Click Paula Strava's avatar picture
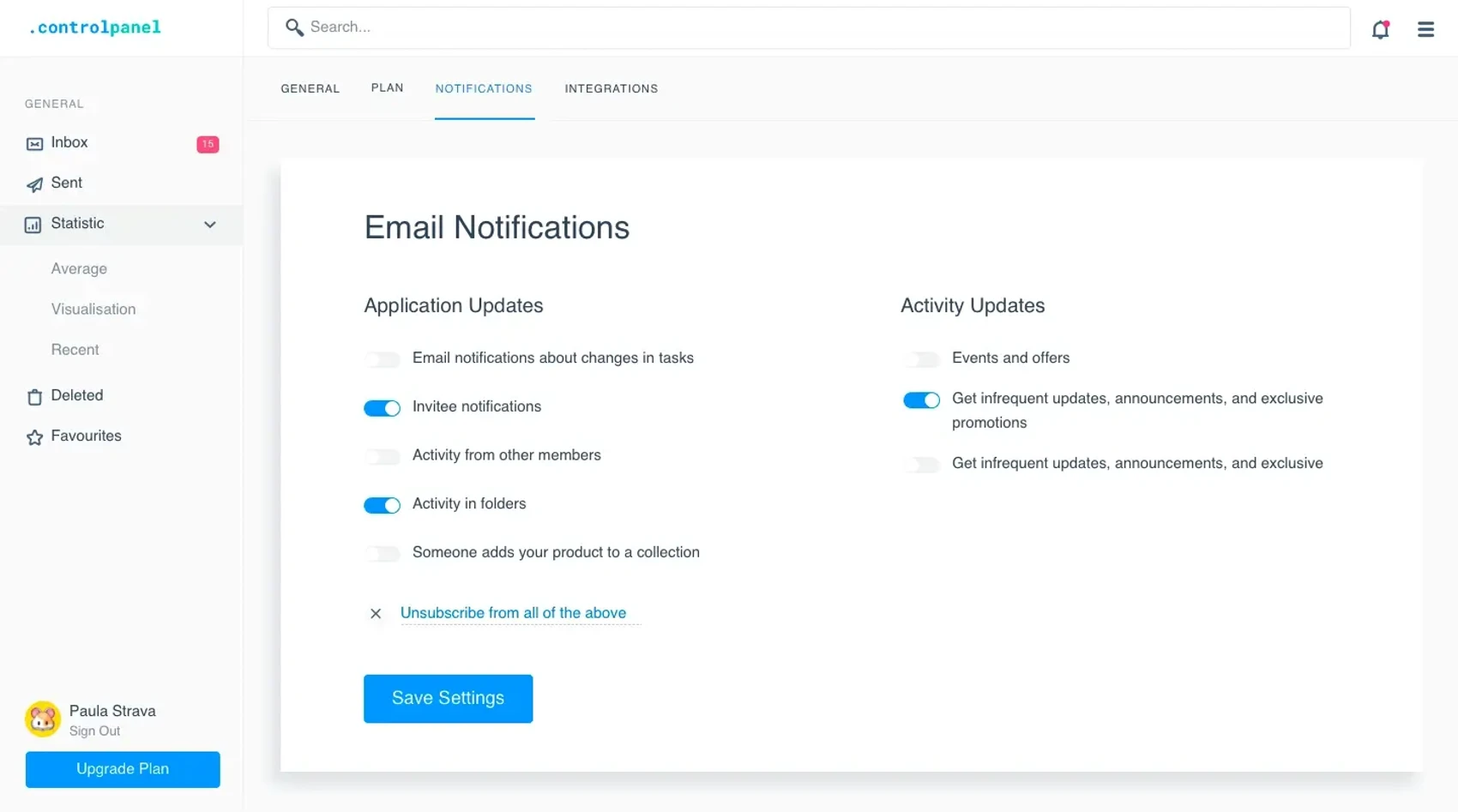Viewport: 1458px width, 812px height. [43, 719]
